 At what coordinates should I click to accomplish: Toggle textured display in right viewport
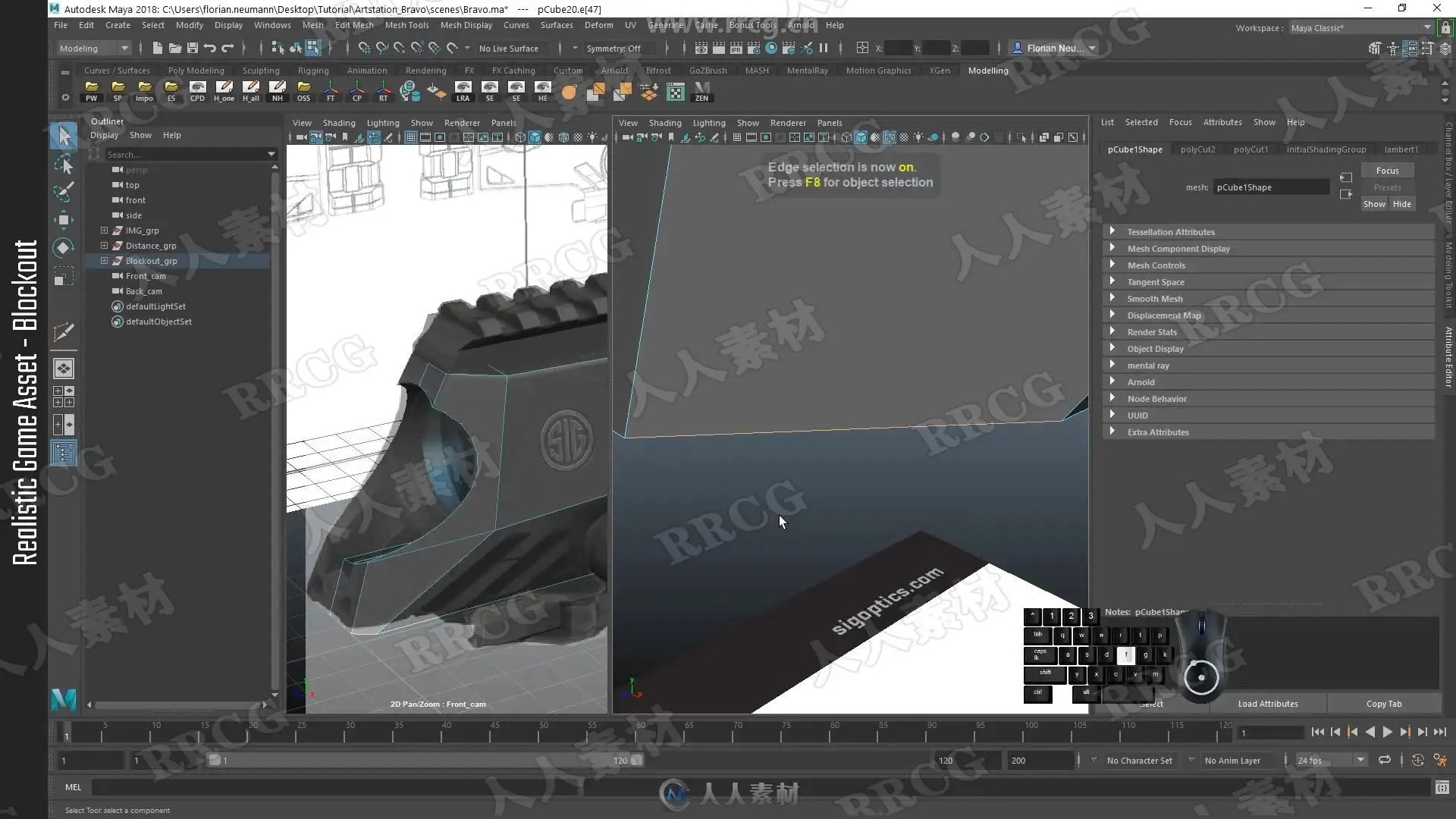click(x=904, y=137)
